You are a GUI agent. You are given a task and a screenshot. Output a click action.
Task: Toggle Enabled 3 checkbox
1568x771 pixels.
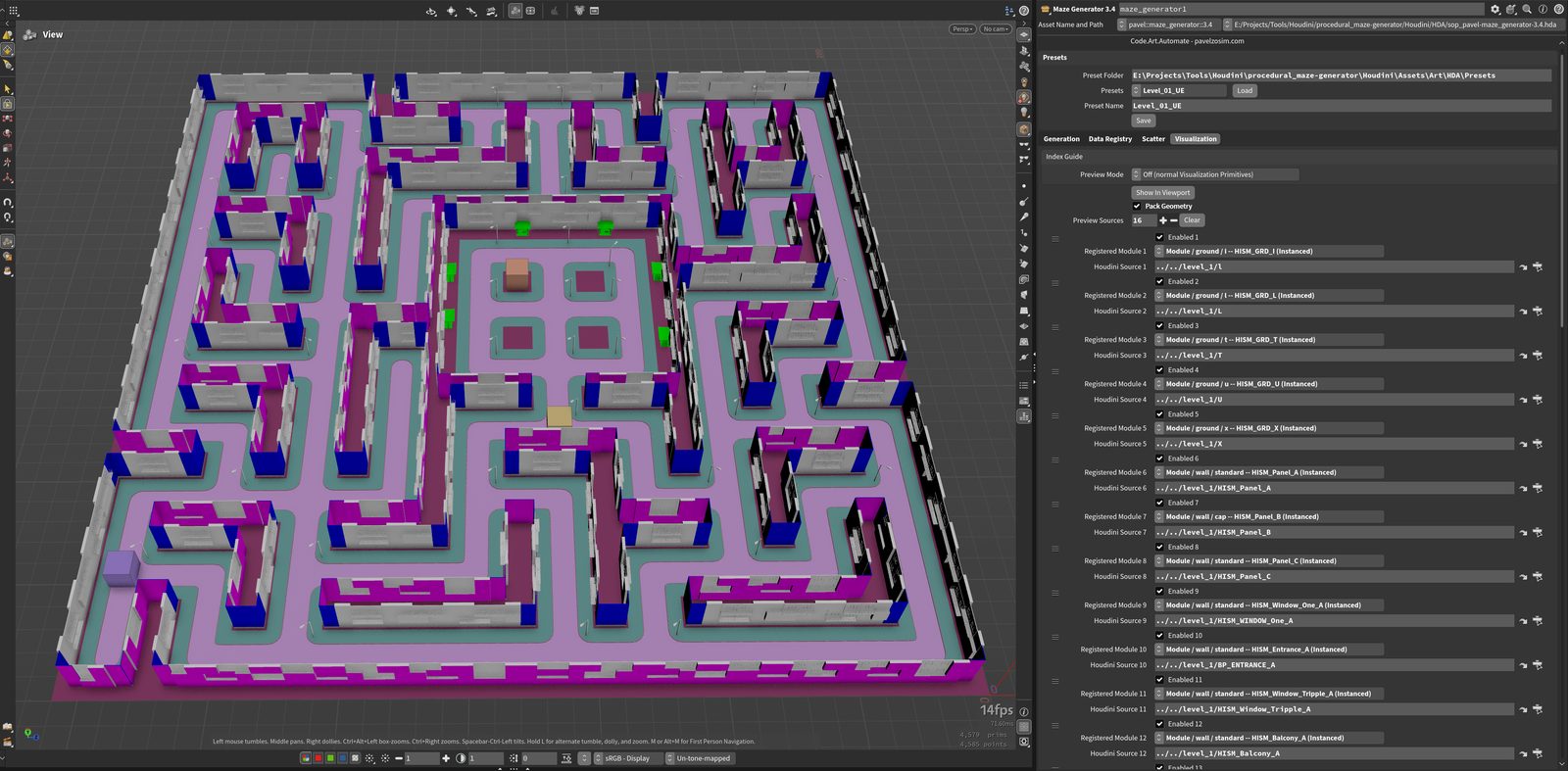click(x=1159, y=325)
